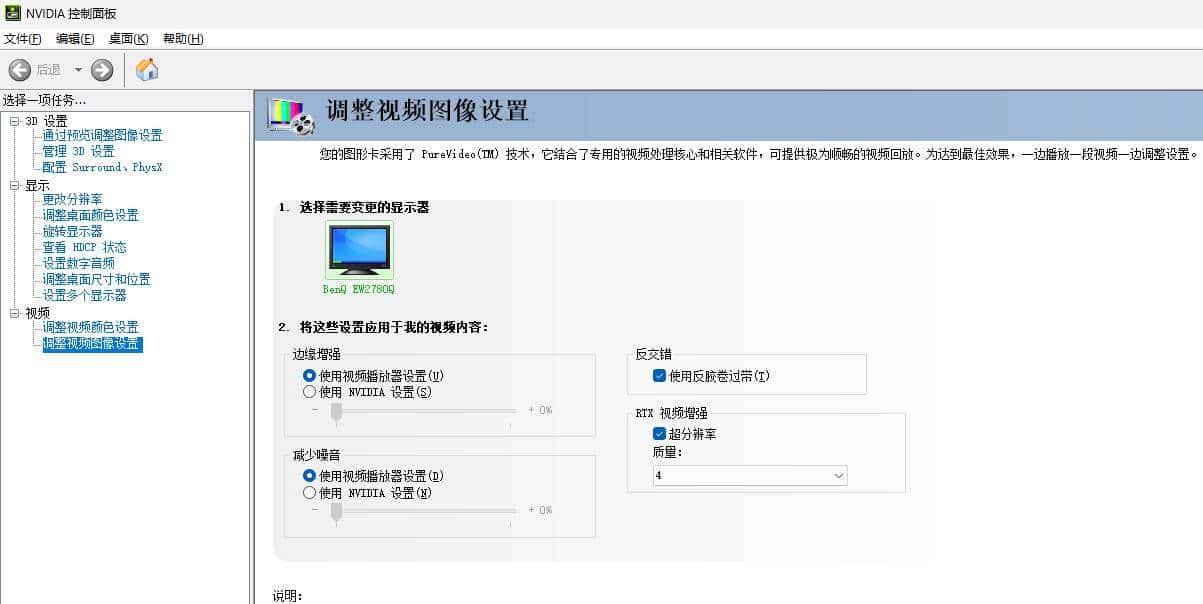Open the 质量 dropdown showing value 4
Image resolution: width=1203 pixels, height=604 pixels.
coord(839,476)
